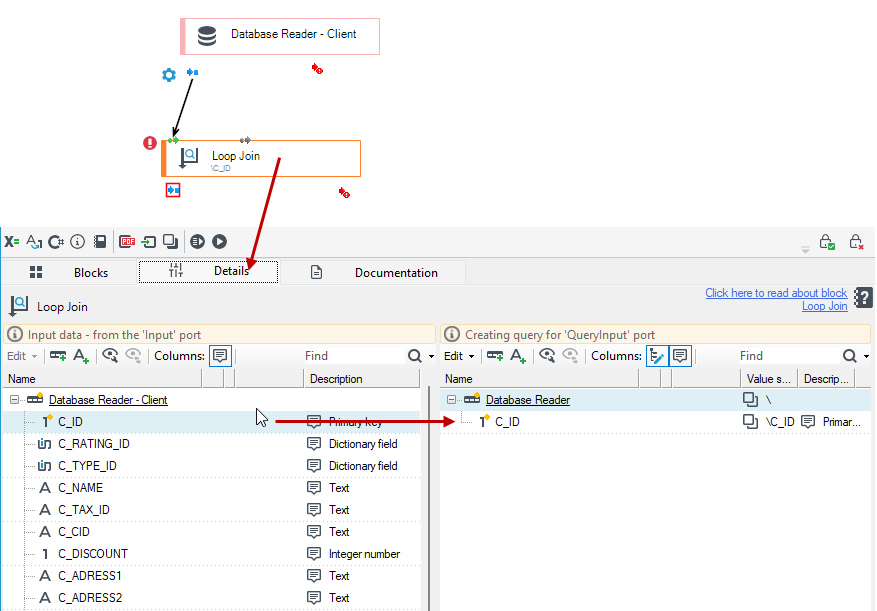The image size is (877, 611).
Task: Add a new field in the Input data panel
Action: pos(58,356)
